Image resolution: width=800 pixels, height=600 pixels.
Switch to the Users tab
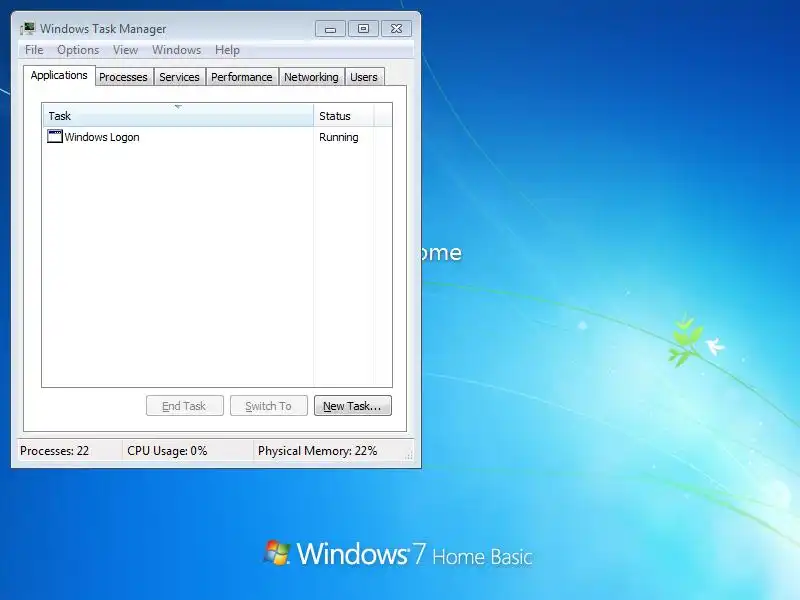tap(364, 77)
